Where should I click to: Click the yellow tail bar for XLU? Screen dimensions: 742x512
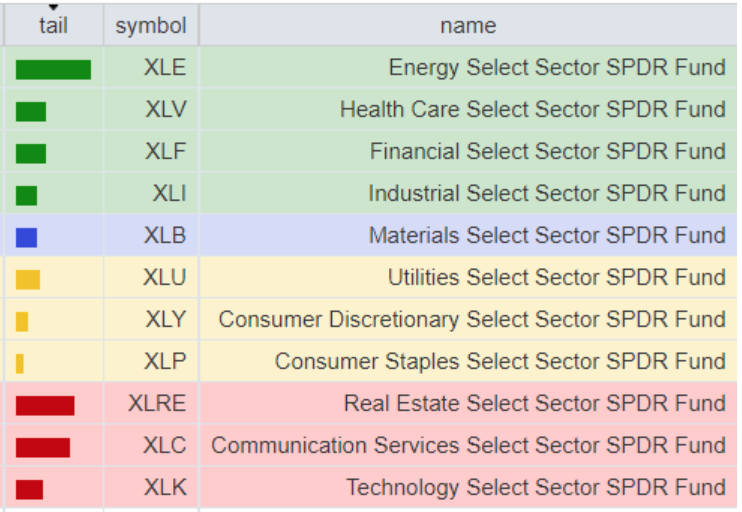point(28,279)
